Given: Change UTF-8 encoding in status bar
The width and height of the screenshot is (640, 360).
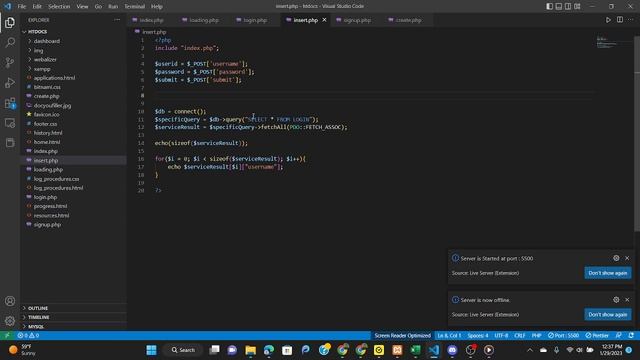Looking at the screenshot, I should 501,336.
